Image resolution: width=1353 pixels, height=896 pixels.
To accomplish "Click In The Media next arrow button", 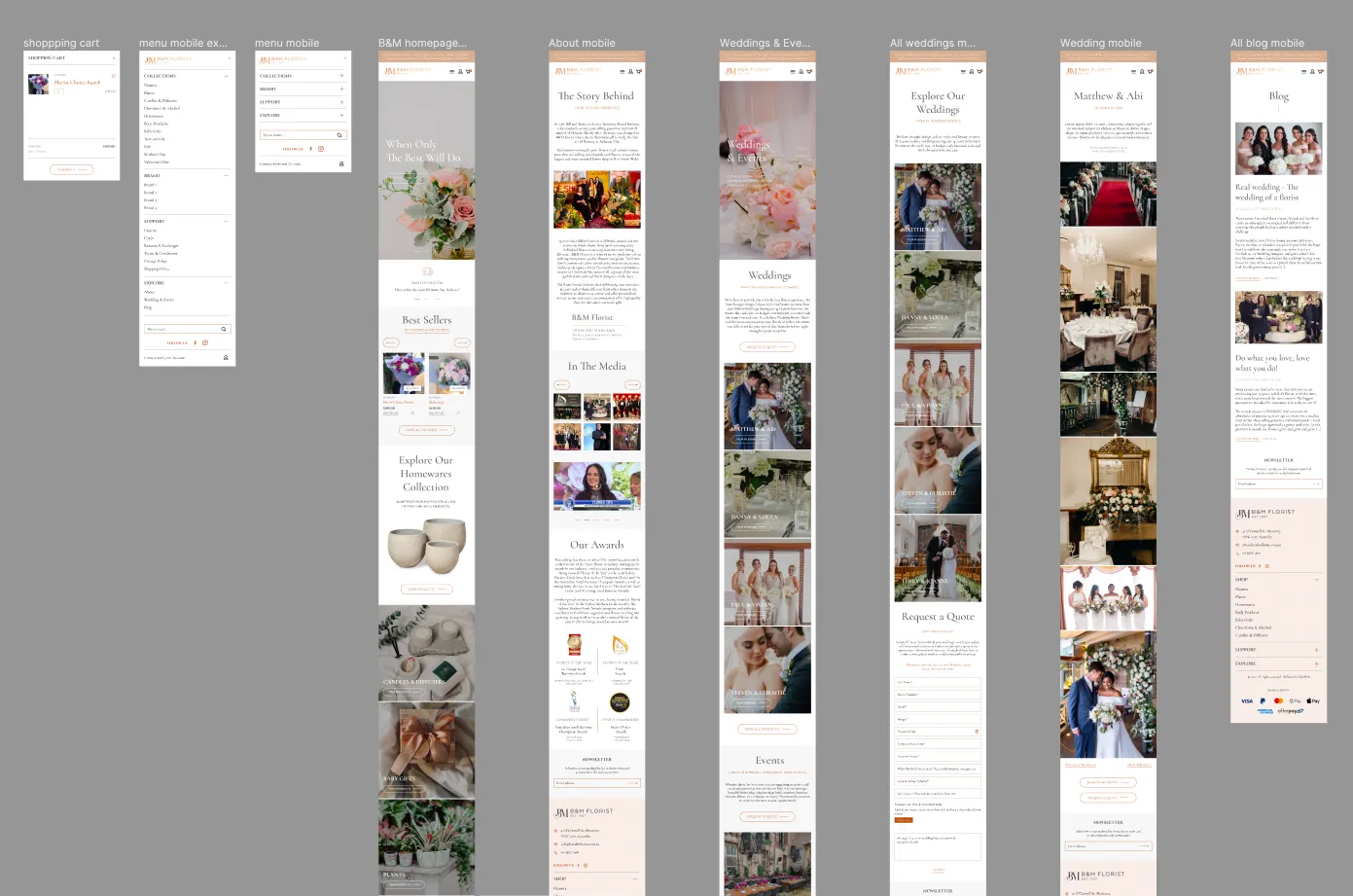I will (x=632, y=385).
